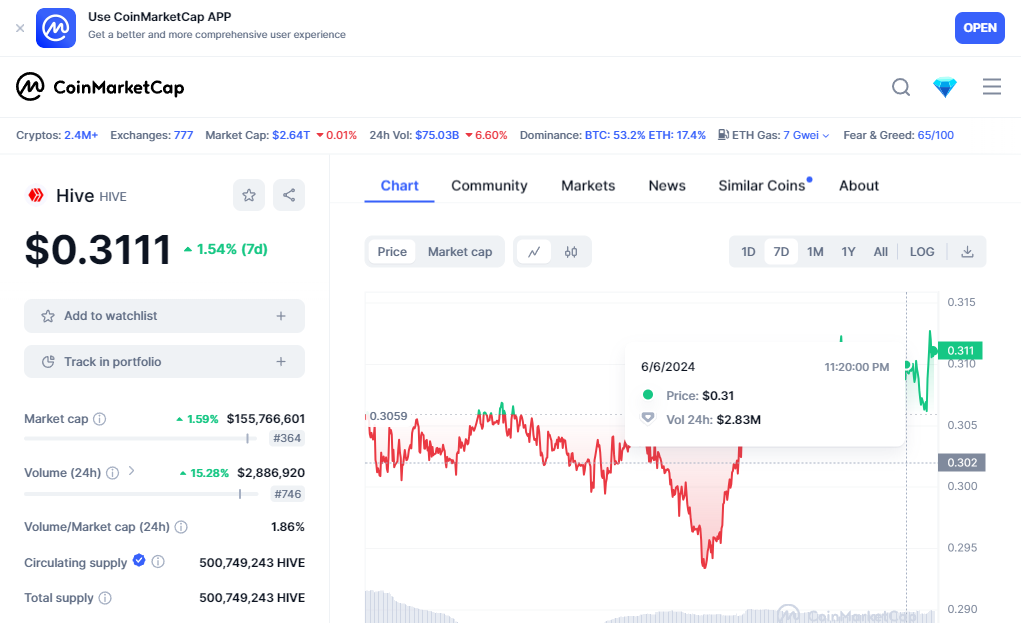Click the blue diamond rewards icon
The height and width of the screenshot is (623, 1021).
pyautogui.click(x=945, y=88)
